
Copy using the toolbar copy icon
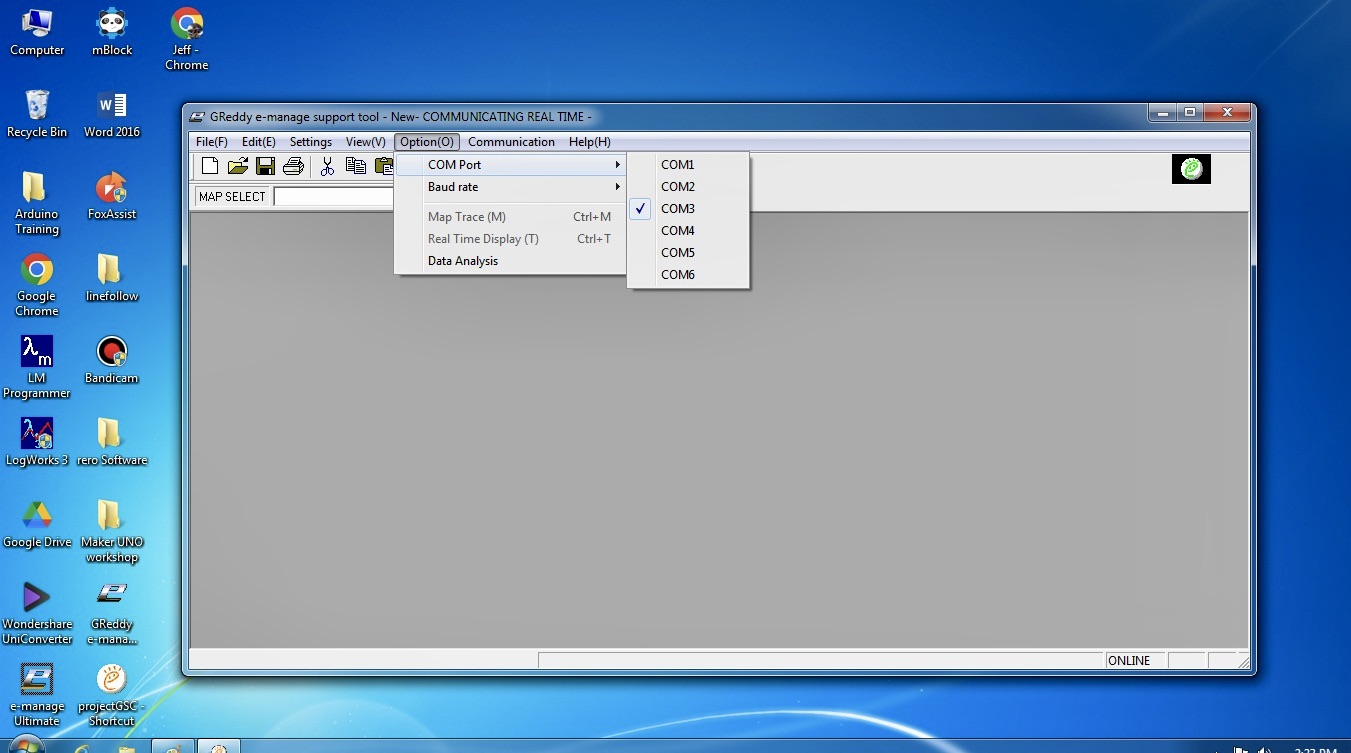(355, 166)
